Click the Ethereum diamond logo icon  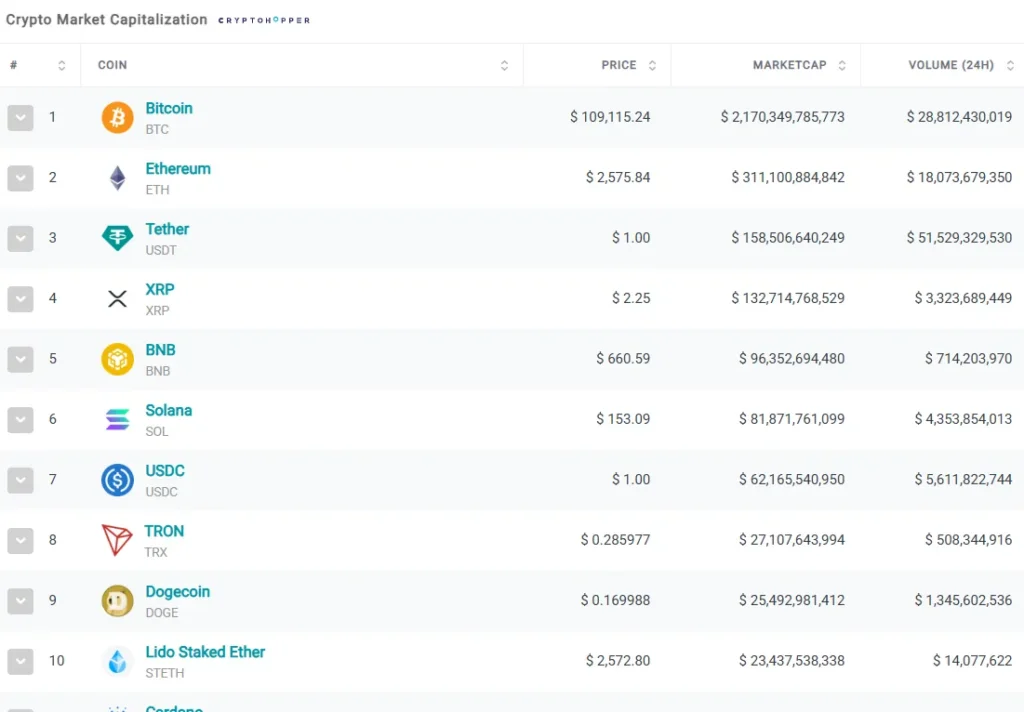[x=117, y=178]
